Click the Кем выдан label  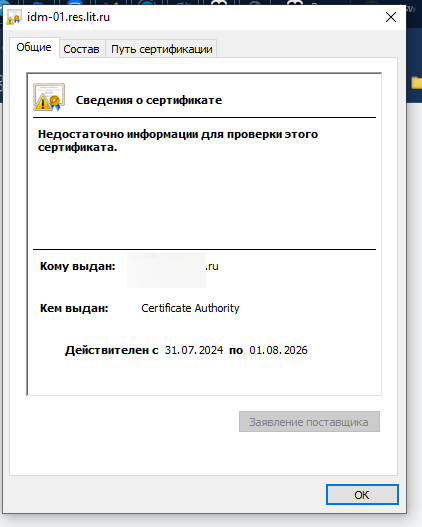click(74, 308)
